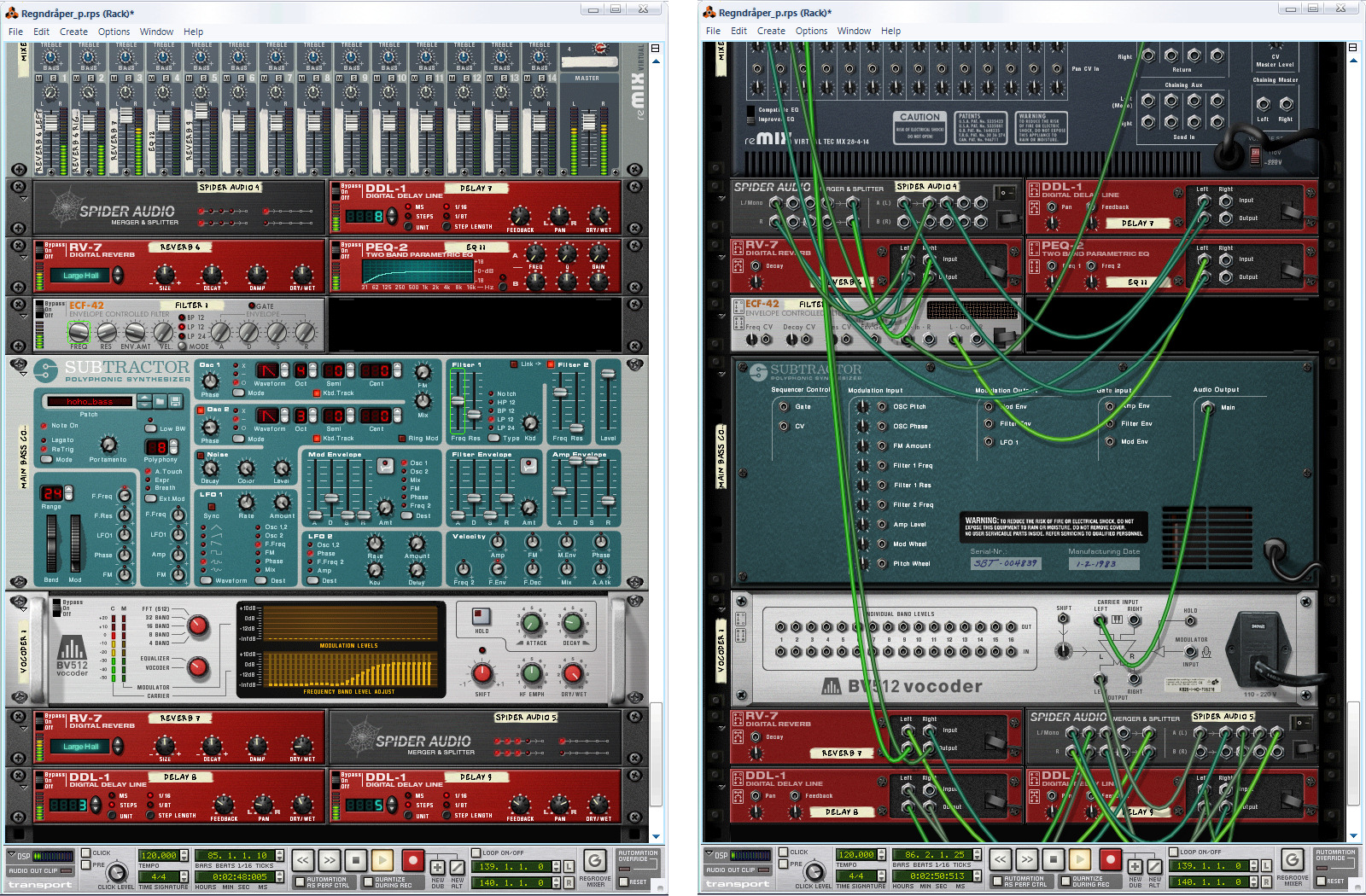Click Filter Envelope invert button on Subtractor
This screenshot has height=896, width=1366.
coord(528,465)
